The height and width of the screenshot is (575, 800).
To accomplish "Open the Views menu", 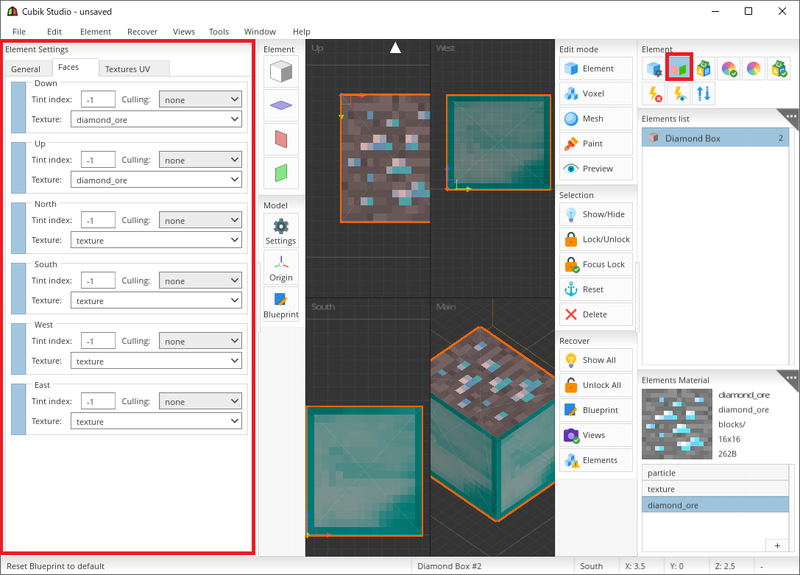I will coord(184,32).
